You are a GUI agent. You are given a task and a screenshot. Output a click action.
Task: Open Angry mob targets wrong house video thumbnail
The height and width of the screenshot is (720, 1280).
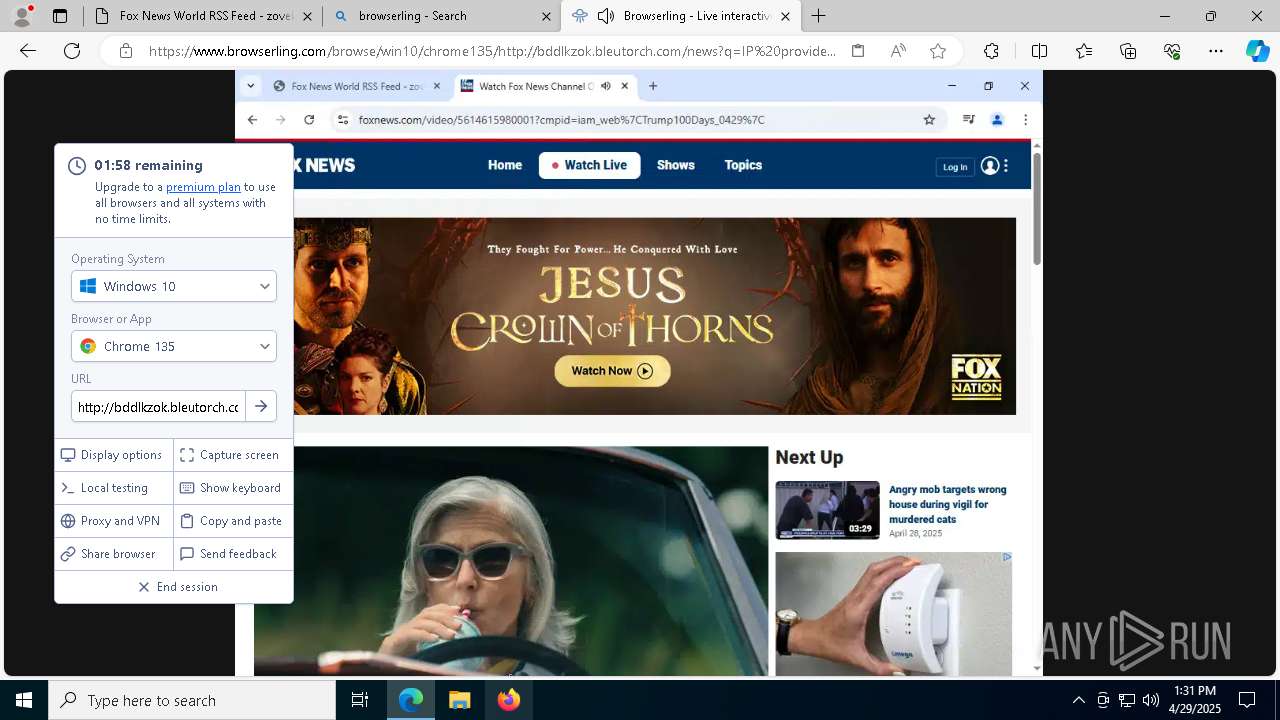point(827,510)
